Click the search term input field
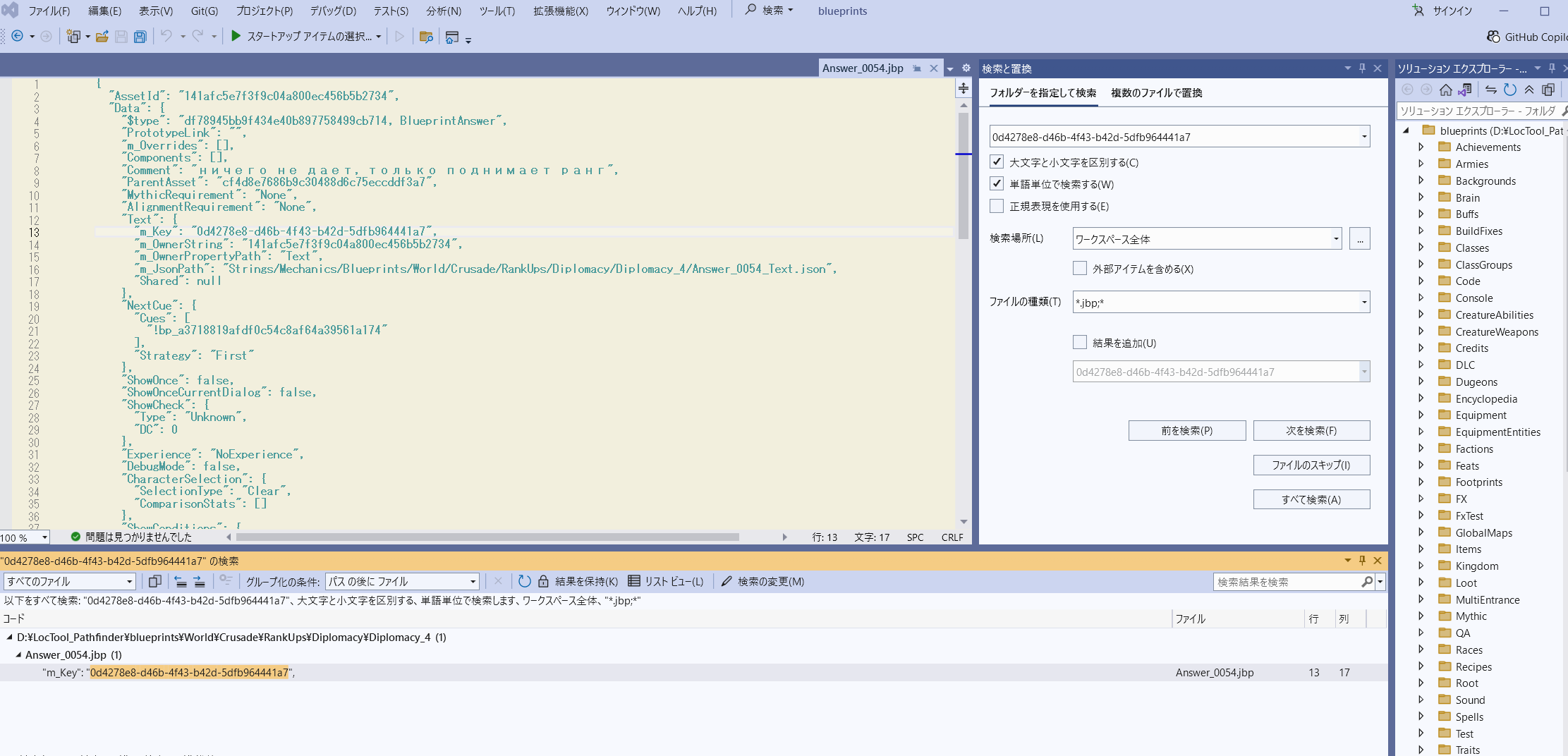 (1172, 137)
